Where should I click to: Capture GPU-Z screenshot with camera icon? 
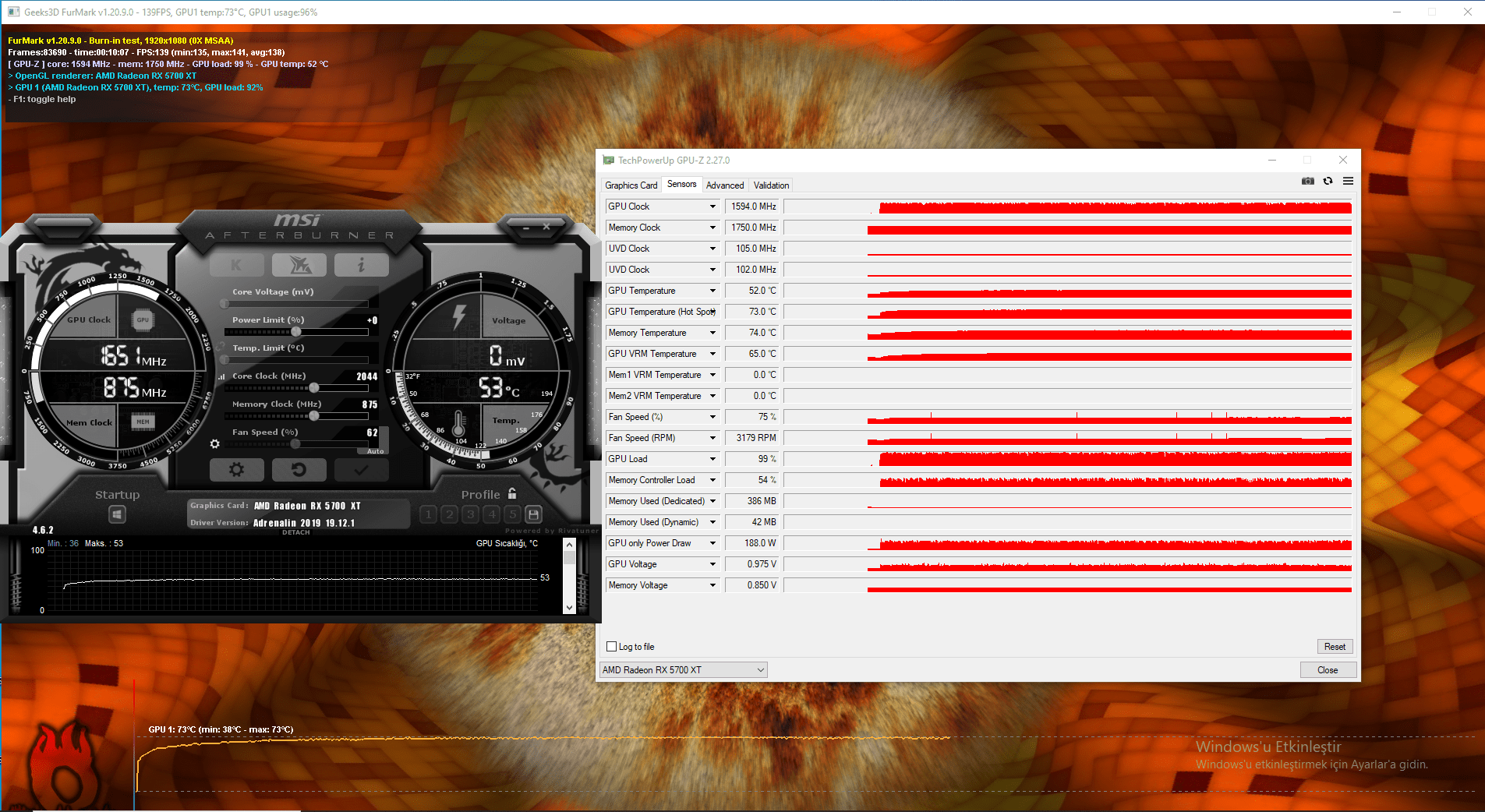[1307, 181]
